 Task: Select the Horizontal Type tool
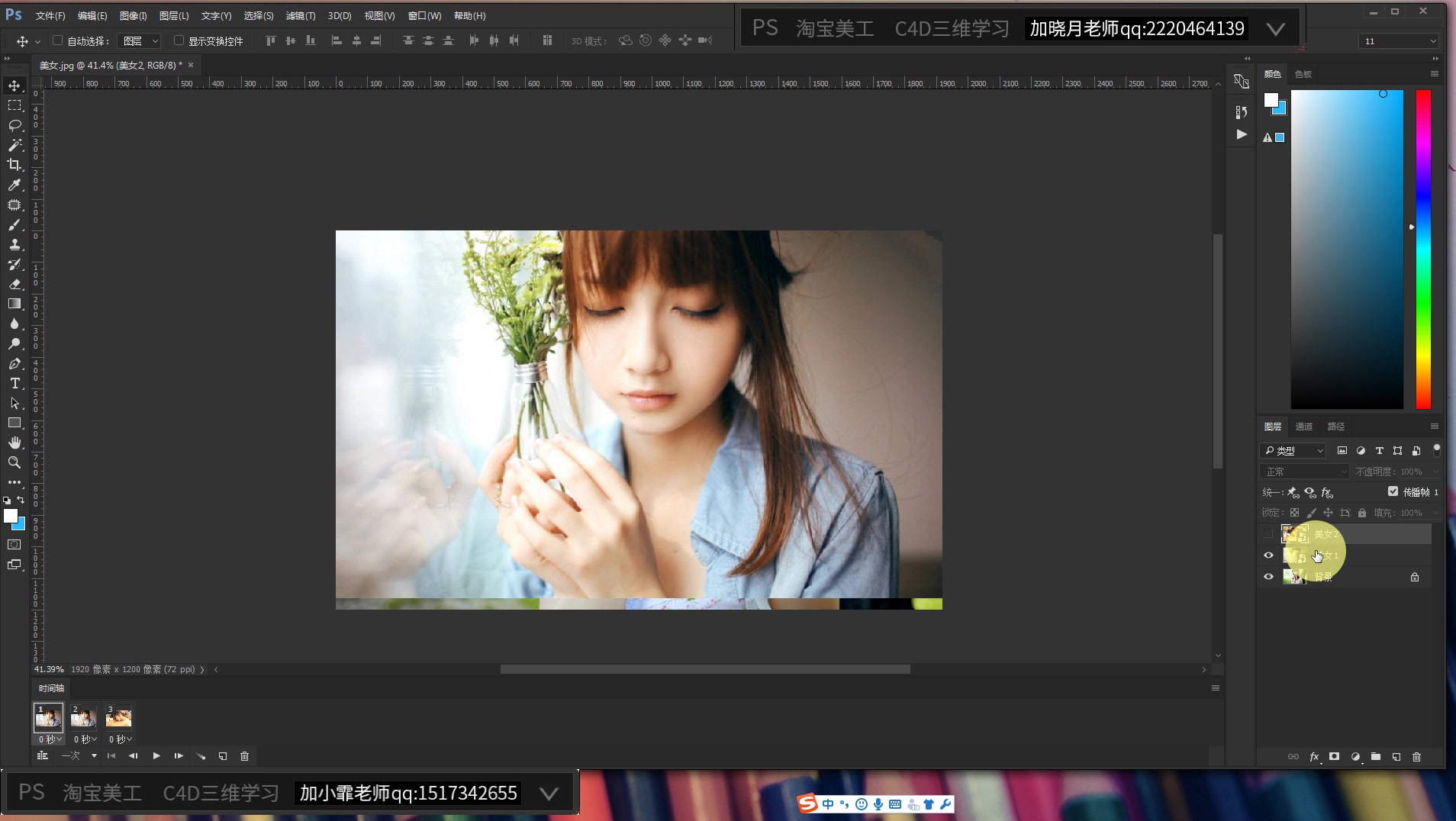click(14, 383)
